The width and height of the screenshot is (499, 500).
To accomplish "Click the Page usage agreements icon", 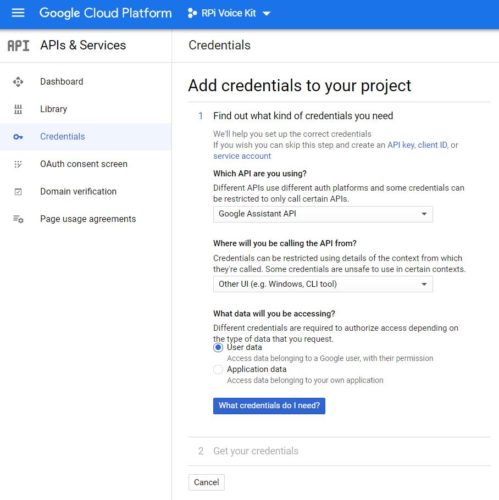I will [x=18, y=219].
